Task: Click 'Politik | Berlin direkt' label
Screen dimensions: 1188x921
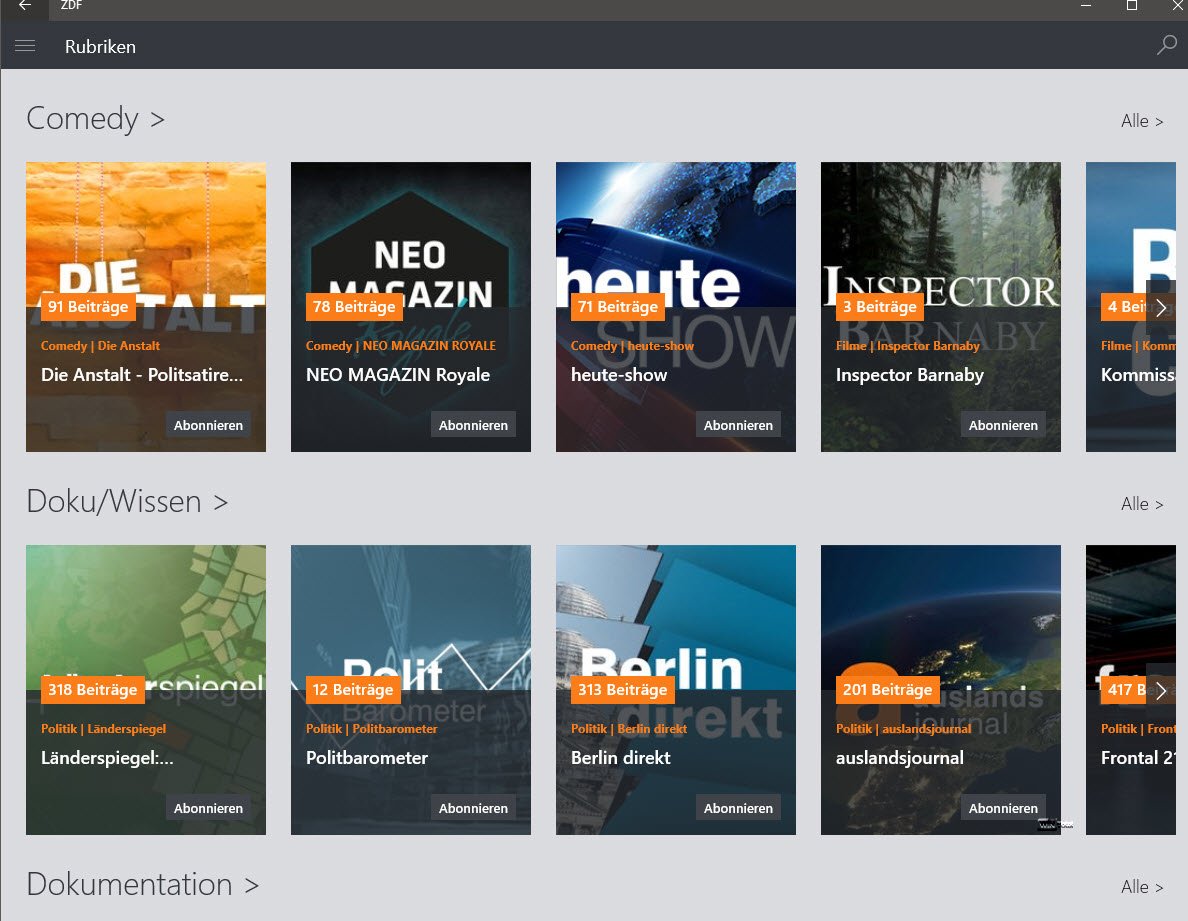Action: point(629,729)
